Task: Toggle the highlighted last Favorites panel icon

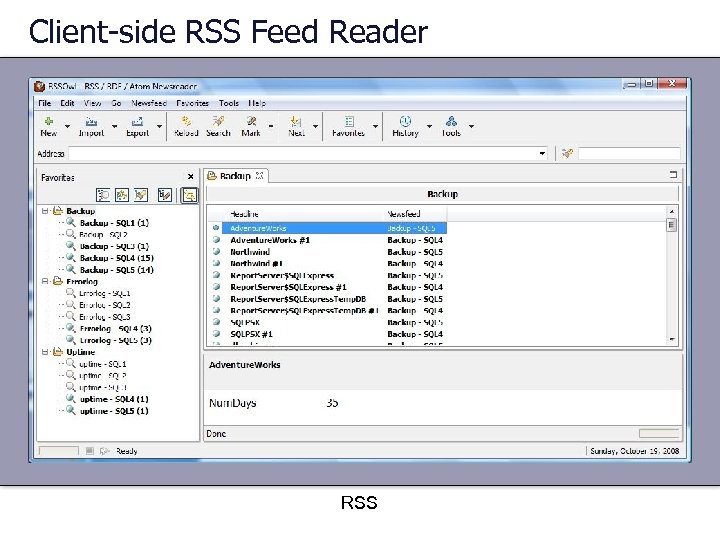Action: (189, 195)
